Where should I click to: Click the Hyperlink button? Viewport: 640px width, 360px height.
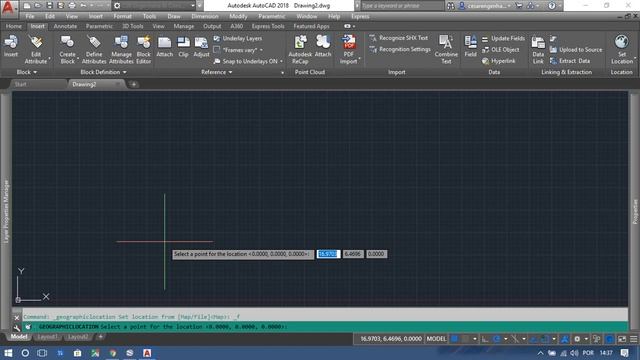coord(499,61)
